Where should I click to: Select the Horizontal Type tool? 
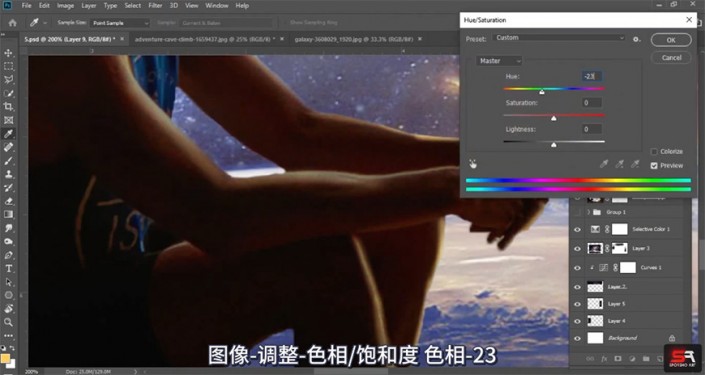tap(8, 268)
